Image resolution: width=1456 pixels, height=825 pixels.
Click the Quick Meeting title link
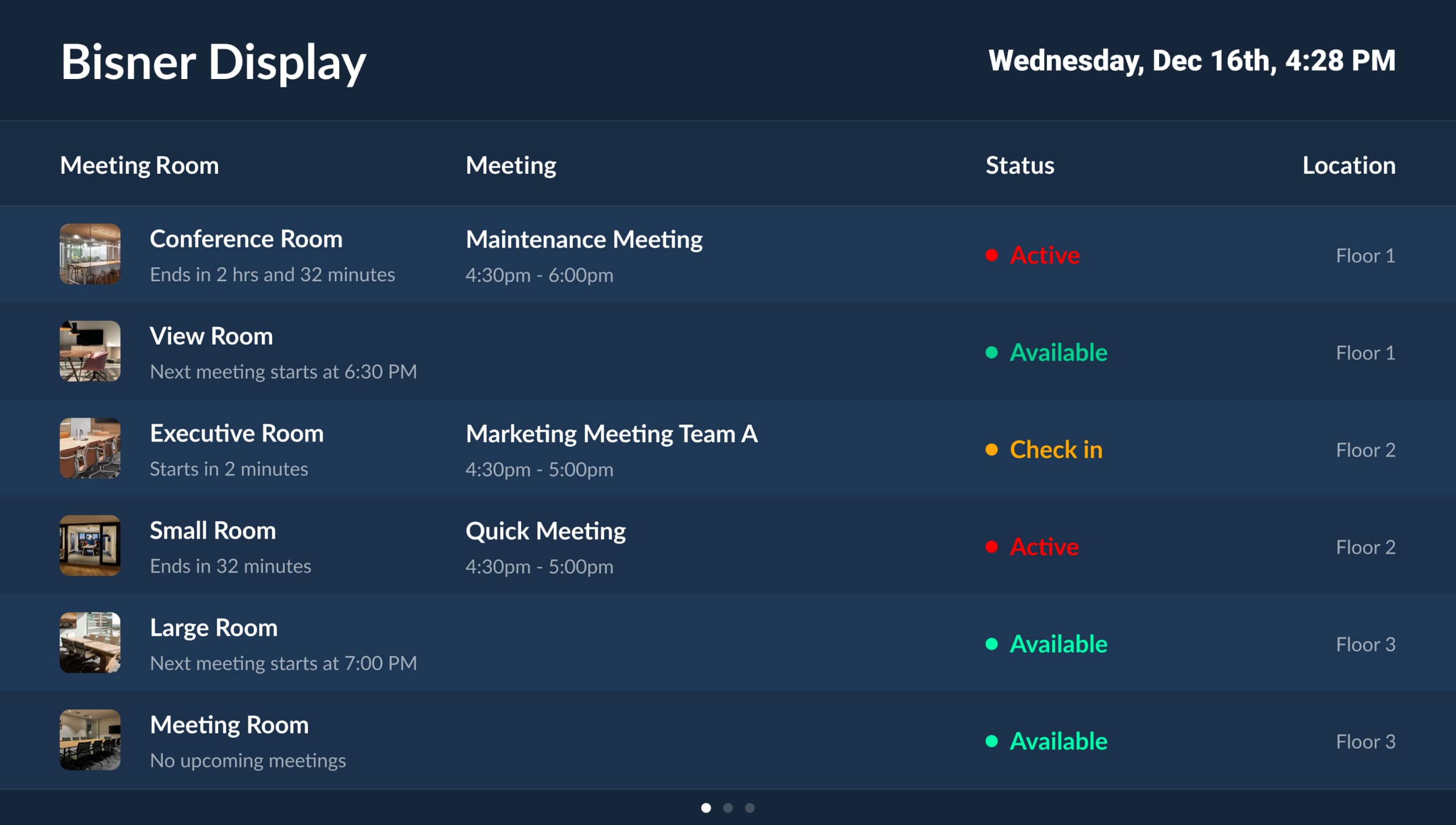click(x=546, y=530)
